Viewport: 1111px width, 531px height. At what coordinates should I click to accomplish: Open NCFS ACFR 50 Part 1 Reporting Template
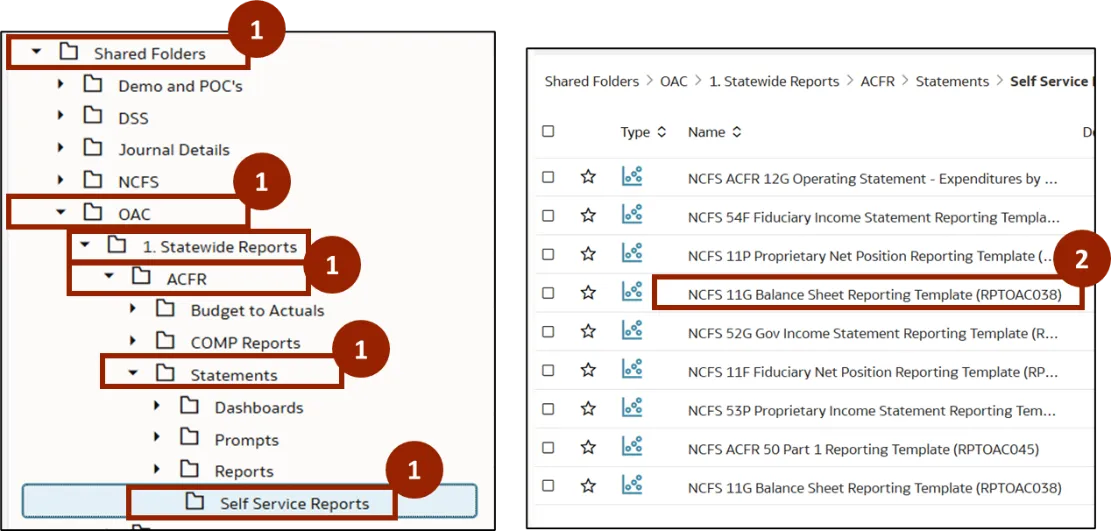click(x=863, y=449)
